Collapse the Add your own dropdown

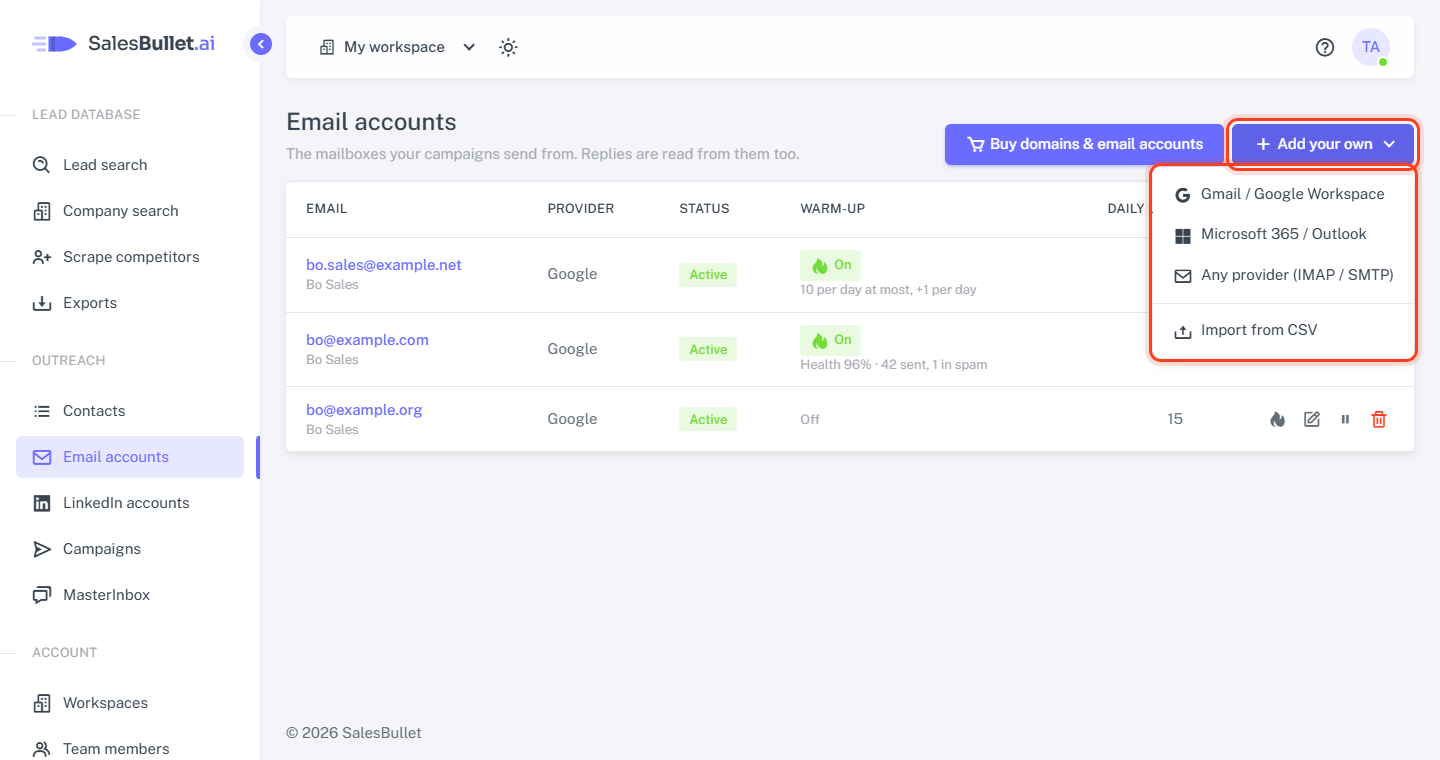[x=1323, y=144]
